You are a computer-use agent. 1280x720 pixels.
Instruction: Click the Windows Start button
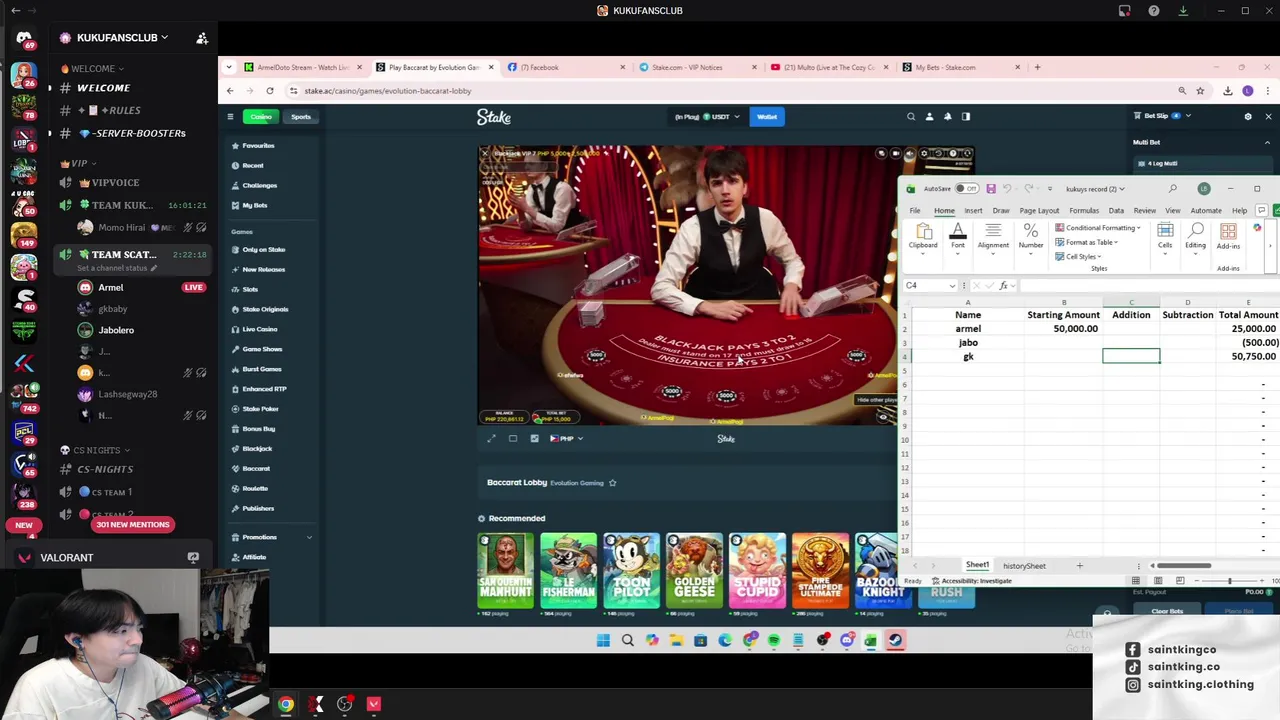click(x=603, y=640)
